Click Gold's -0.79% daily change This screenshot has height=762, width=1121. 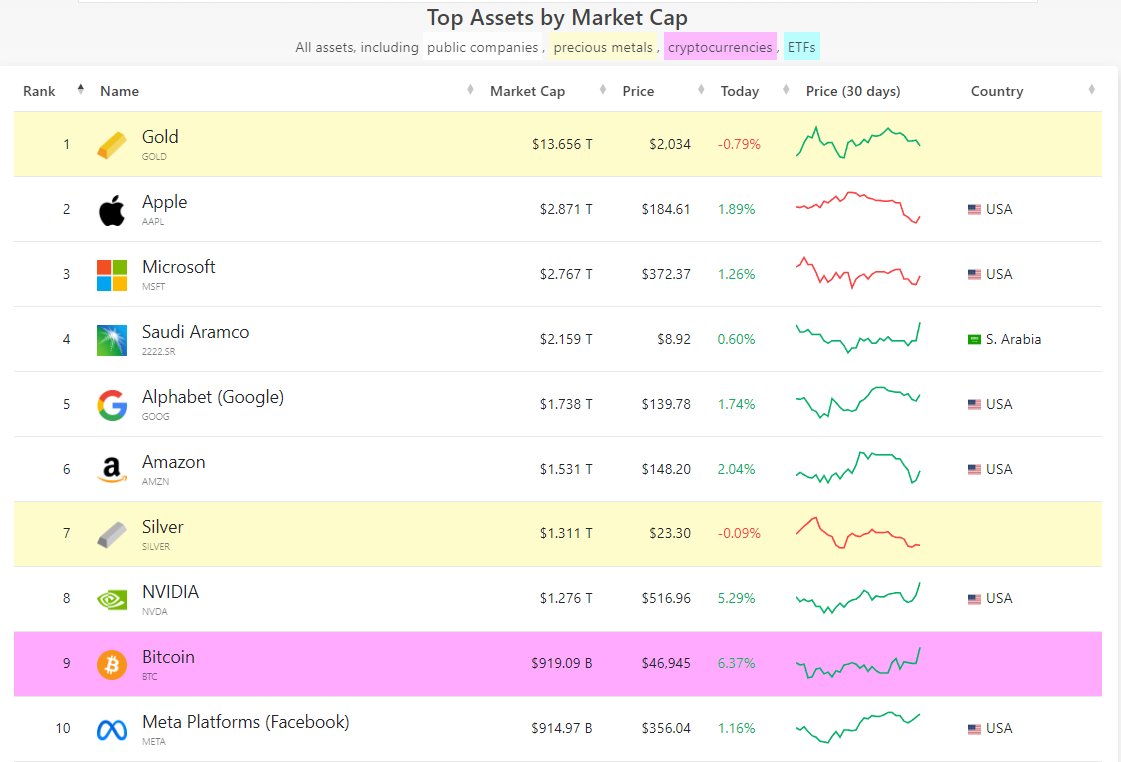coord(739,144)
